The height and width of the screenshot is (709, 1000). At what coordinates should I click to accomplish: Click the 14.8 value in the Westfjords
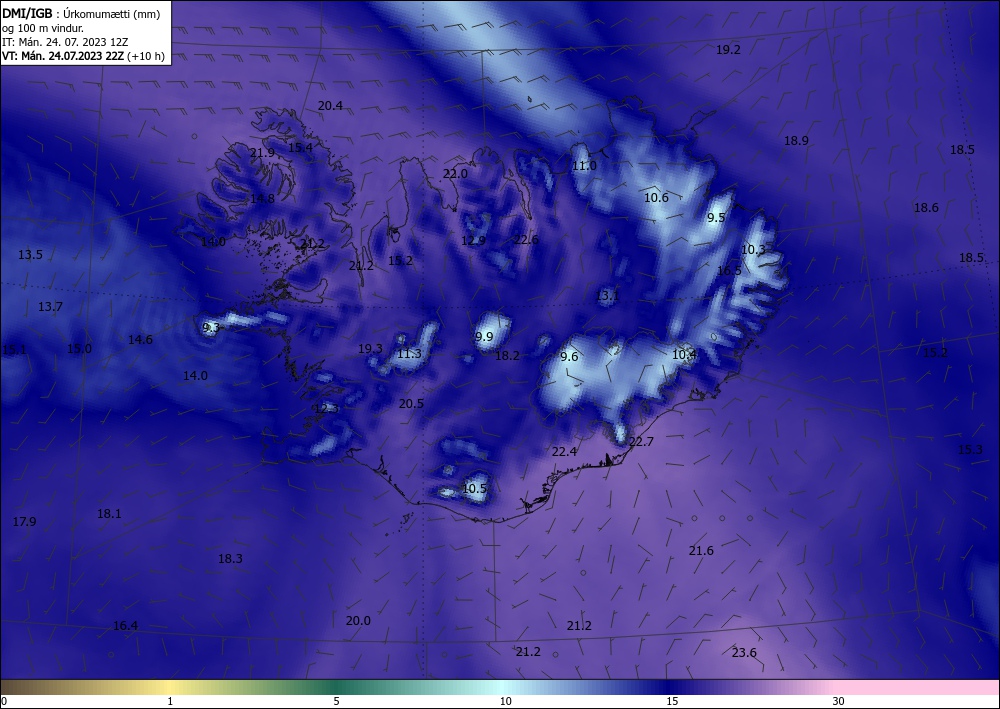tap(262, 199)
